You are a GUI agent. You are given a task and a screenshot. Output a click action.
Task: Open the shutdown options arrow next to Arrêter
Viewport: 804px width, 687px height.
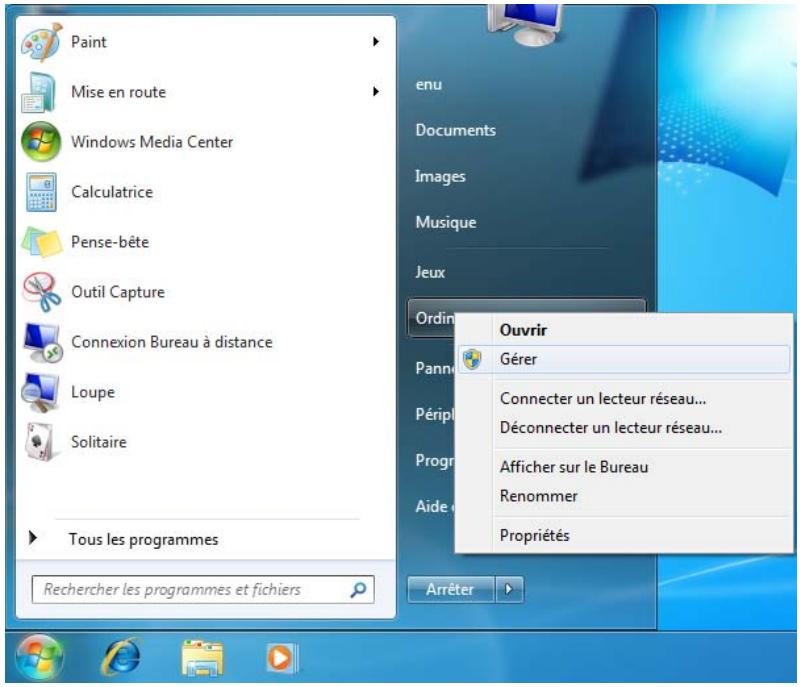(509, 590)
